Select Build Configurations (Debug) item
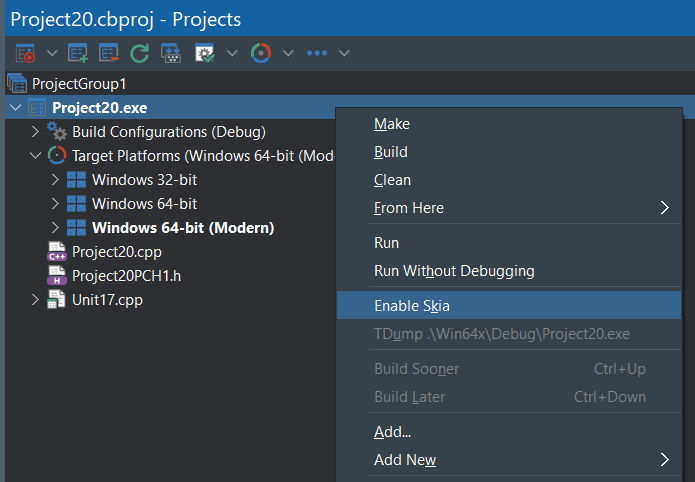The height and width of the screenshot is (482, 695). pyautogui.click(x=169, y=132)
